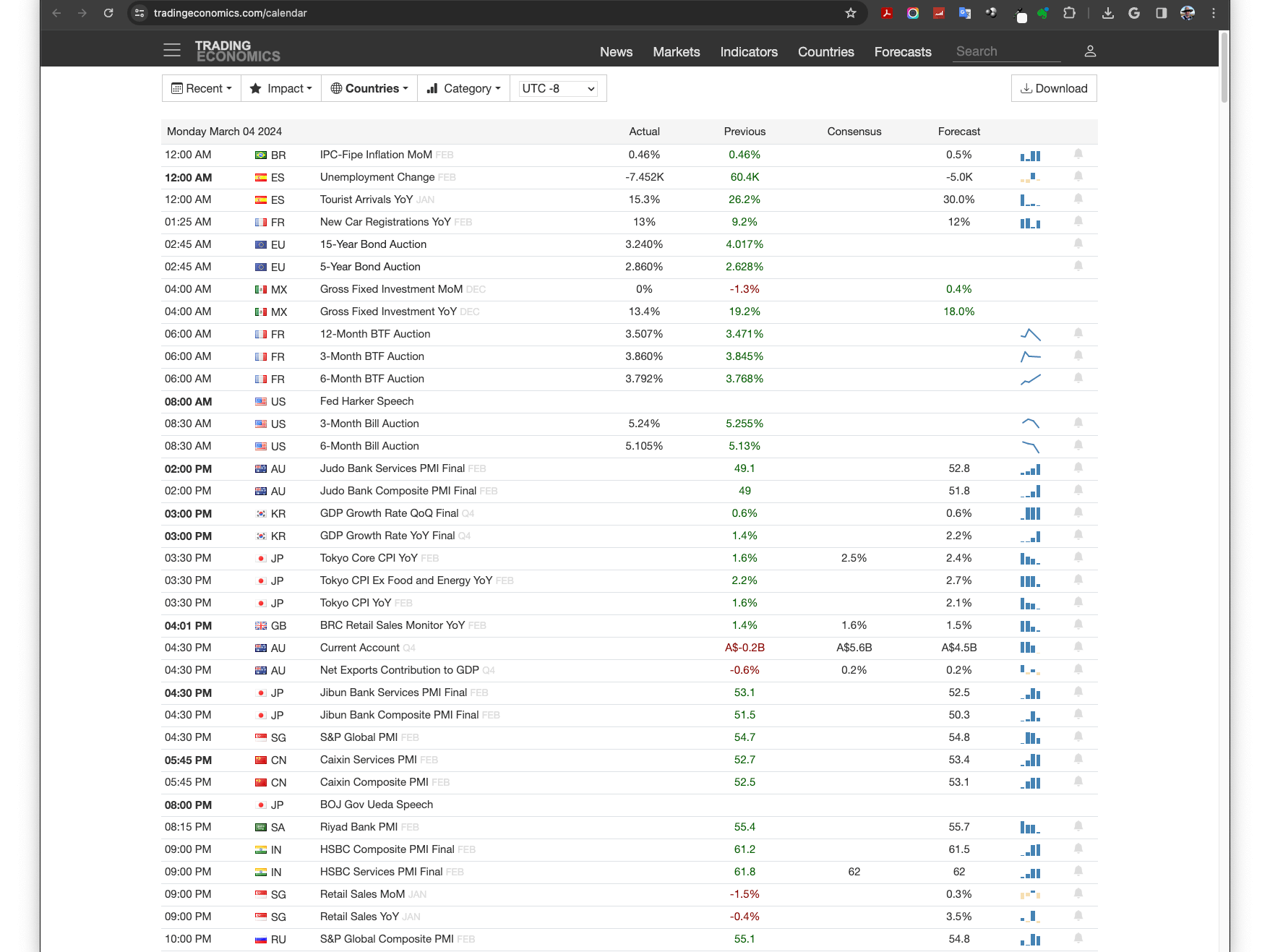Open the Impact filter dropdown

(x=280, y=88)
